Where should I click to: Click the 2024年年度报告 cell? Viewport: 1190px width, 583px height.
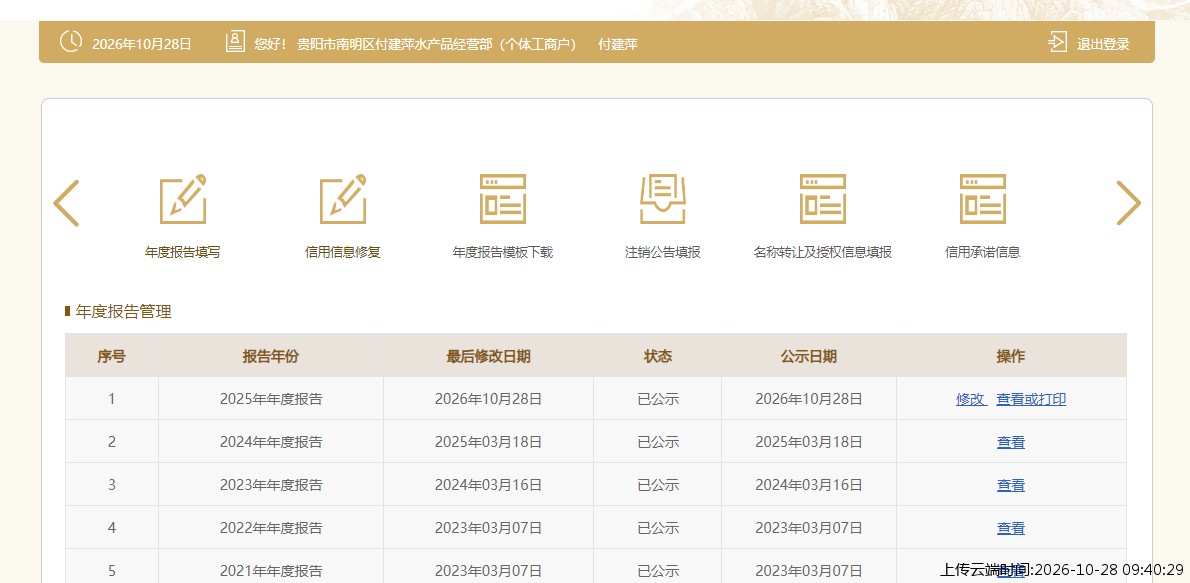tap(271, 442)
